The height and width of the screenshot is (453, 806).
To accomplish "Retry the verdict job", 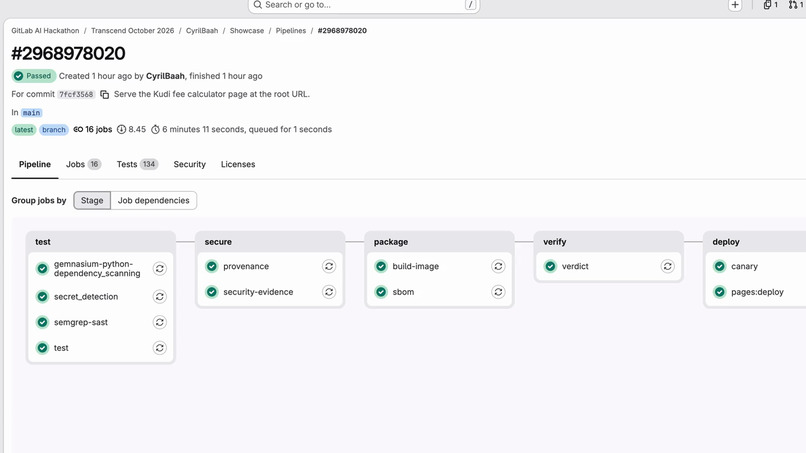I will (x=667, y=266).
